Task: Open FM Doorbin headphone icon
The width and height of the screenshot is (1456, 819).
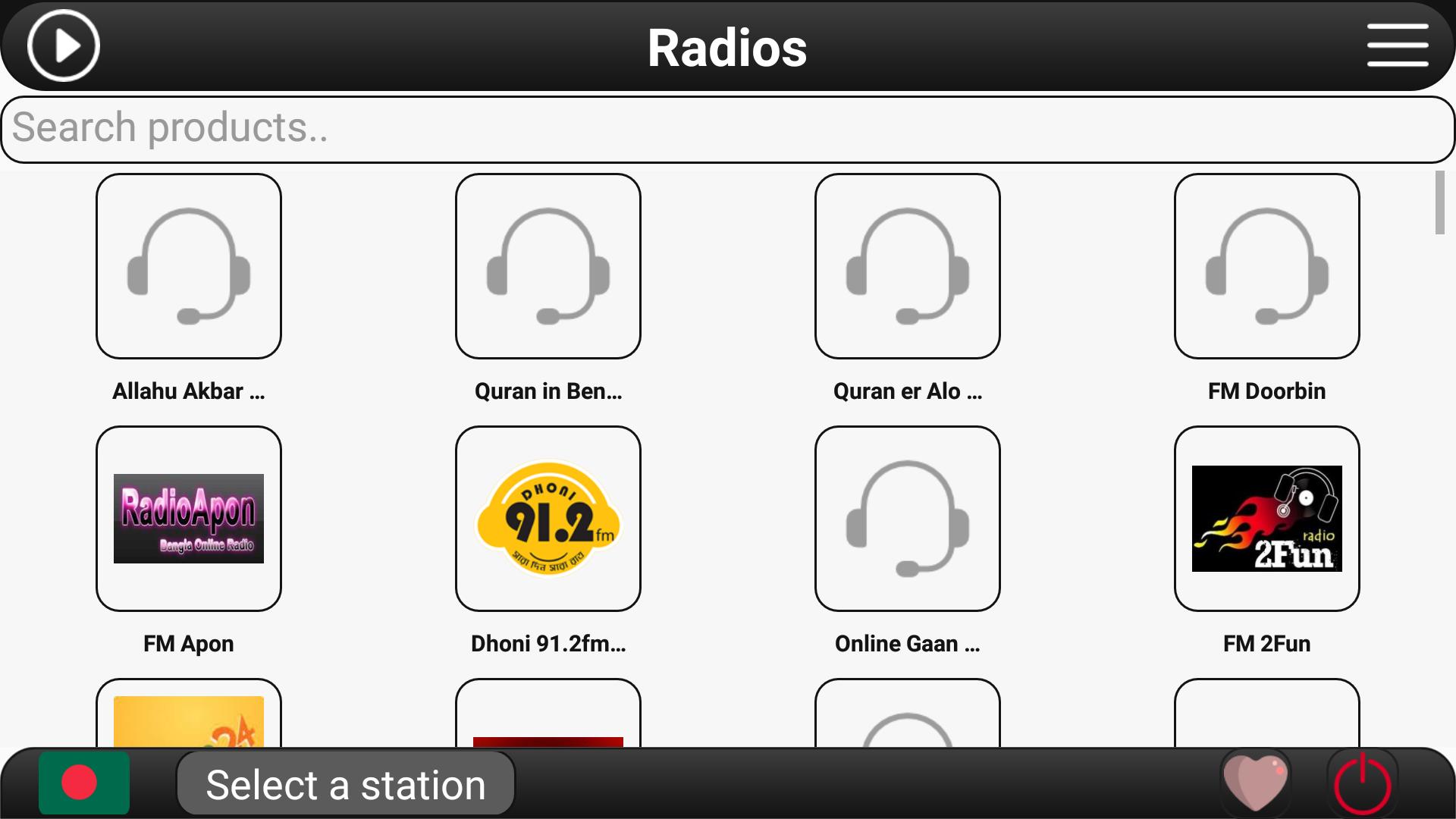Action: (x=1266, y=265)
